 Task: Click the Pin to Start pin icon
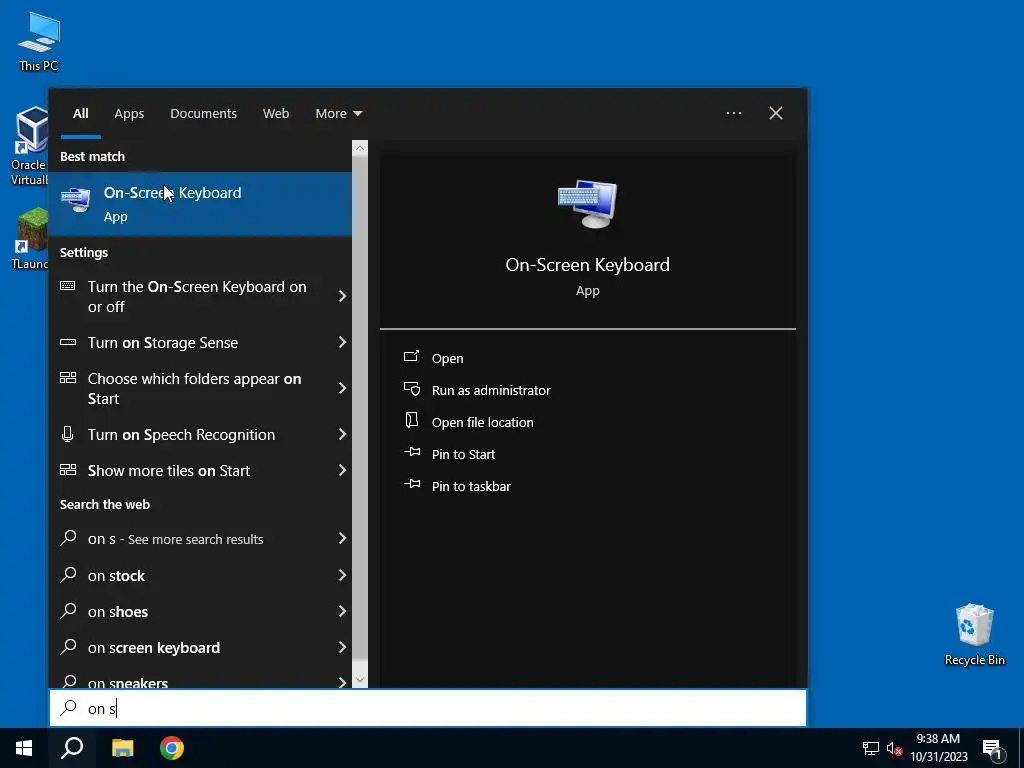point(411,453)
